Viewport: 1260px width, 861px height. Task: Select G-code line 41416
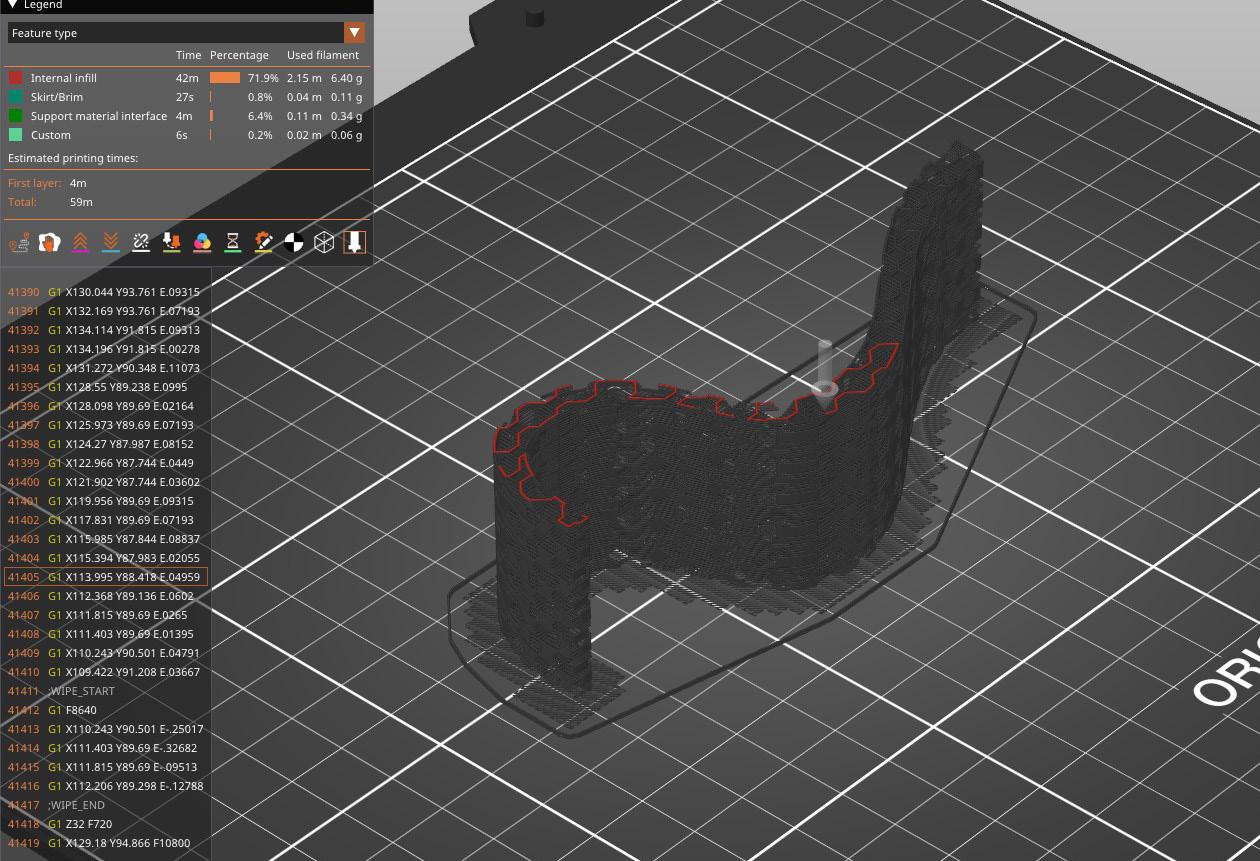[105, 786]
